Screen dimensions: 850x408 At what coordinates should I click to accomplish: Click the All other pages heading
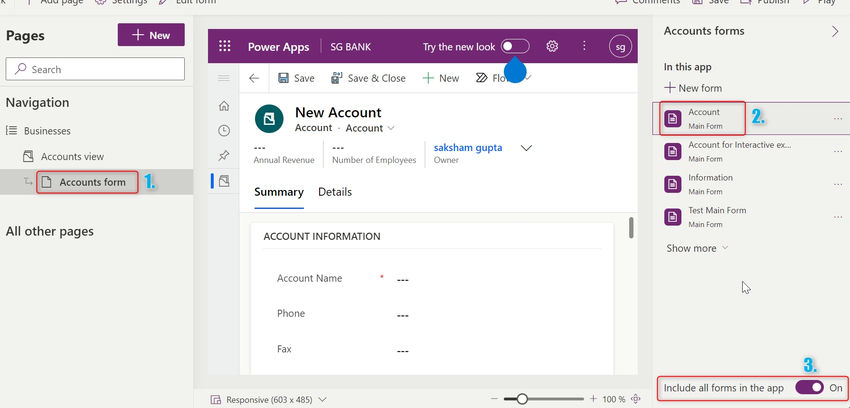[x=50, y=231]
